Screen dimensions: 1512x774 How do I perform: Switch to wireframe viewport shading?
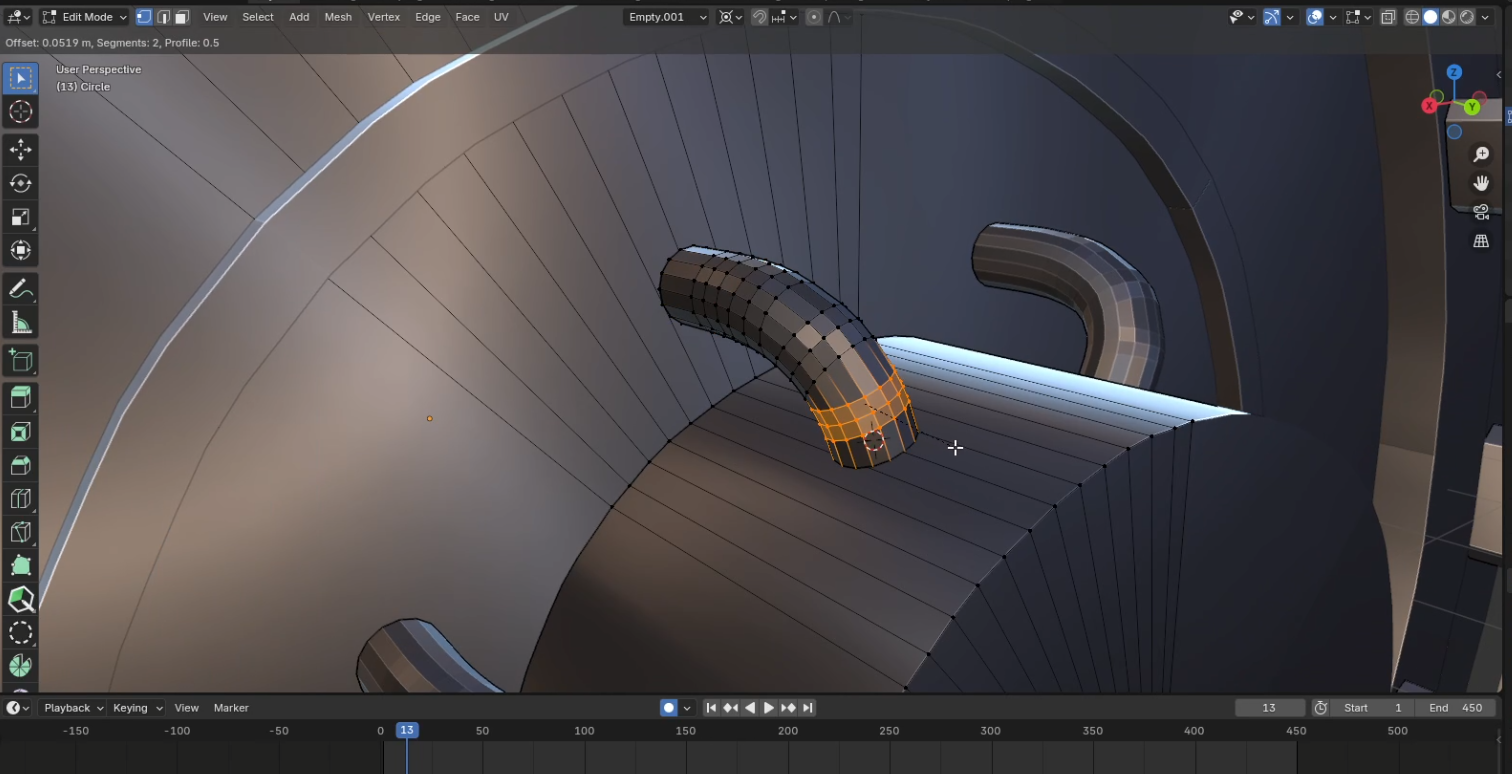pos(1413,17)
